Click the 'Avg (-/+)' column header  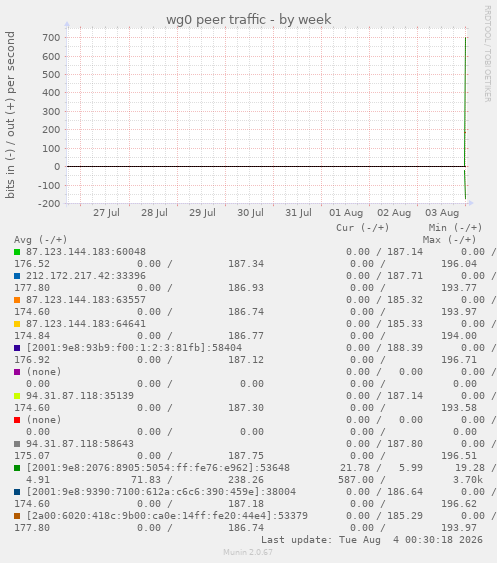[x=41, y=240]
